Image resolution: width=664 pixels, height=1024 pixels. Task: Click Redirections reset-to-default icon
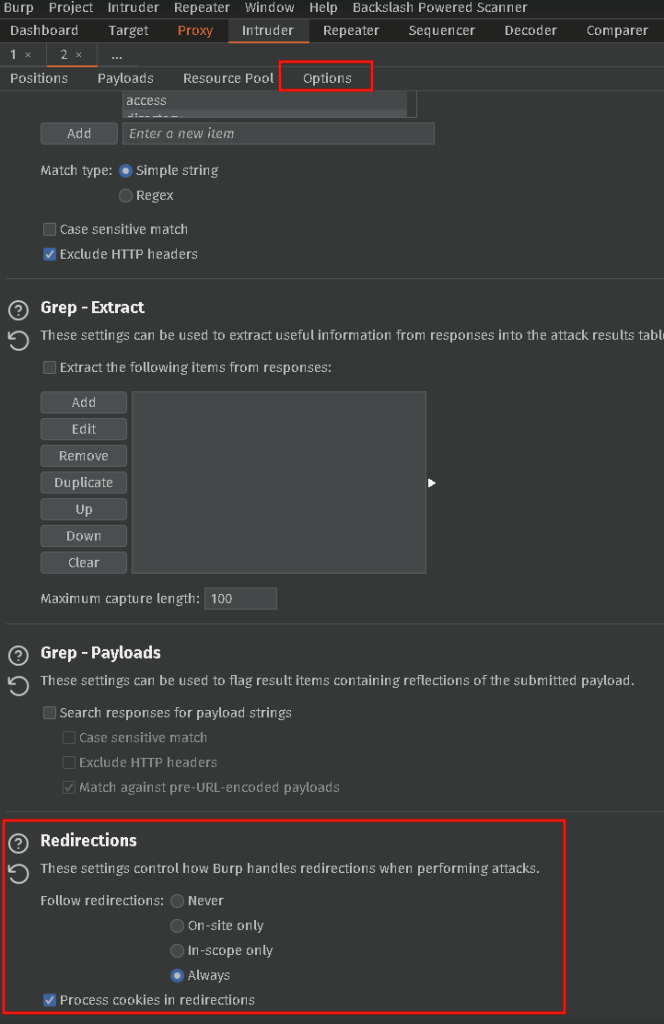point(18,874)
